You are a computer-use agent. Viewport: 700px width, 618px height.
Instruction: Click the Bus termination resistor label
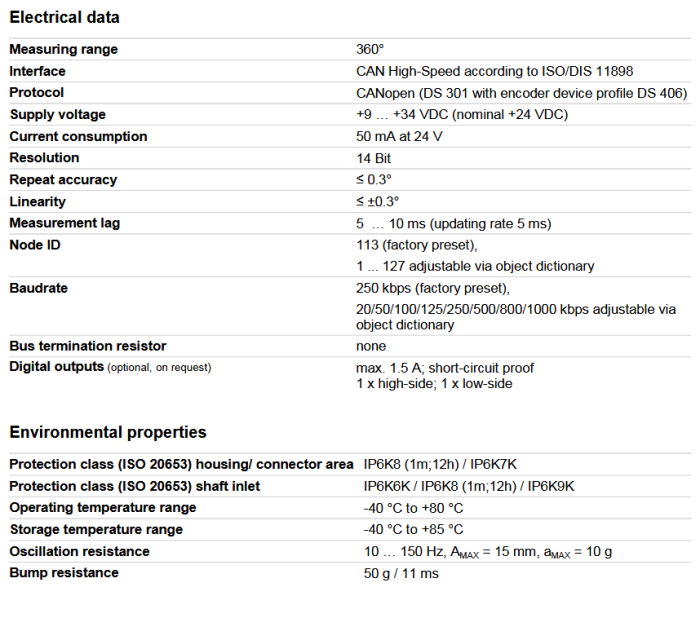point(87,346)
